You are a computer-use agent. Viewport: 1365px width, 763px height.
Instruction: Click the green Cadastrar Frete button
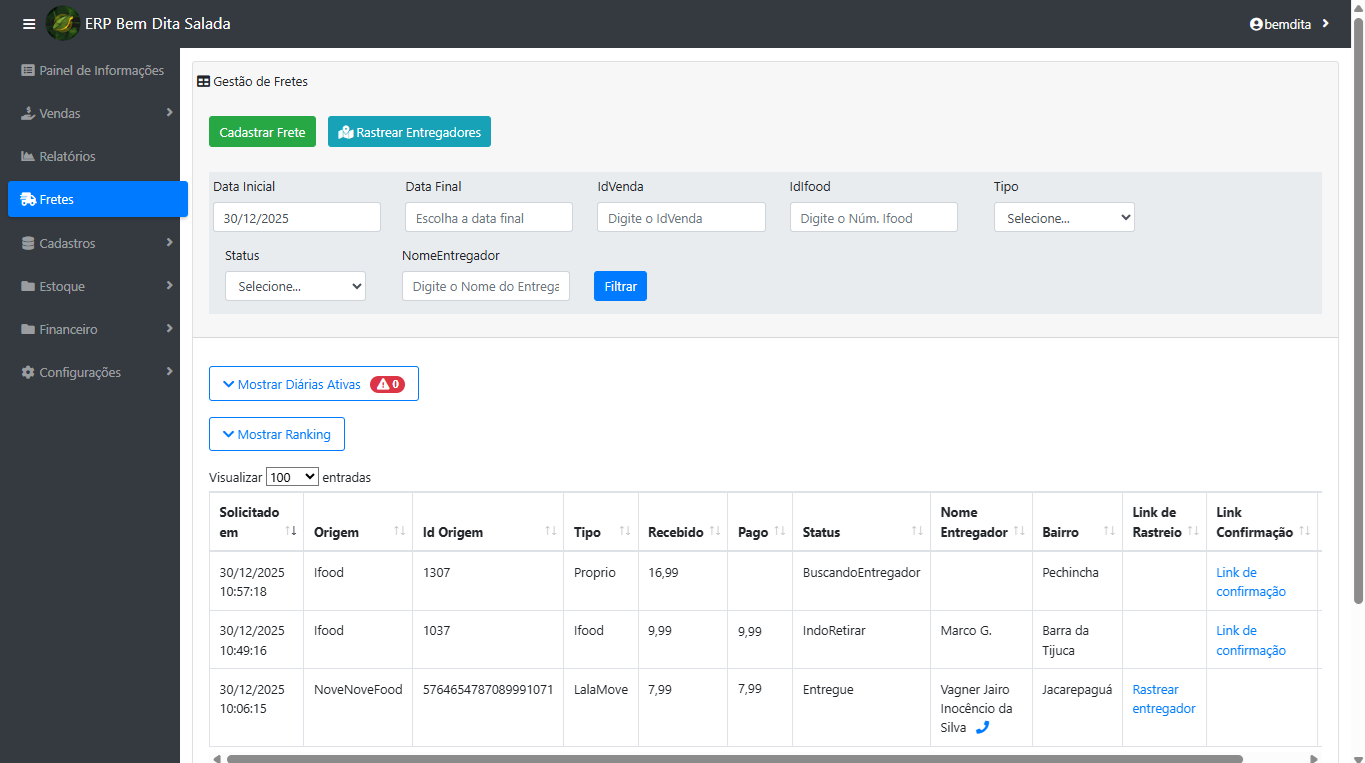click(x=262, y=132)
